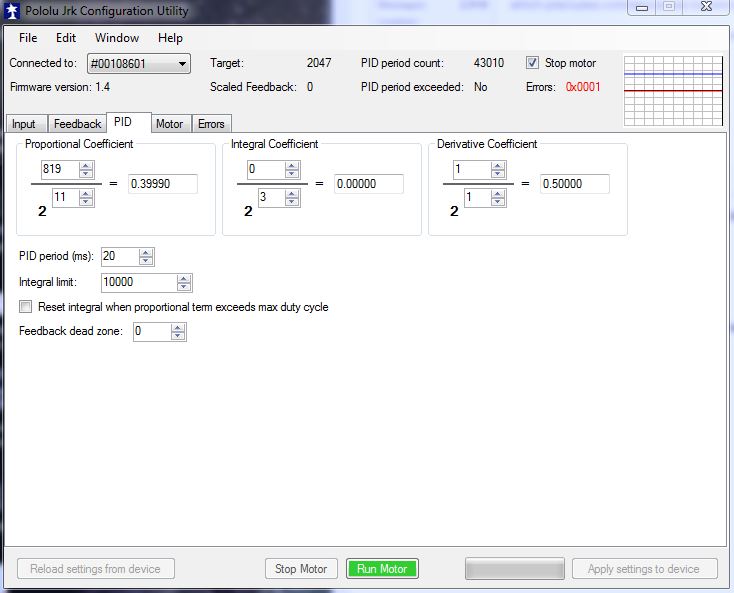Open the Help menu
Screen dimensions: 734x593
(x=170, y=38)
